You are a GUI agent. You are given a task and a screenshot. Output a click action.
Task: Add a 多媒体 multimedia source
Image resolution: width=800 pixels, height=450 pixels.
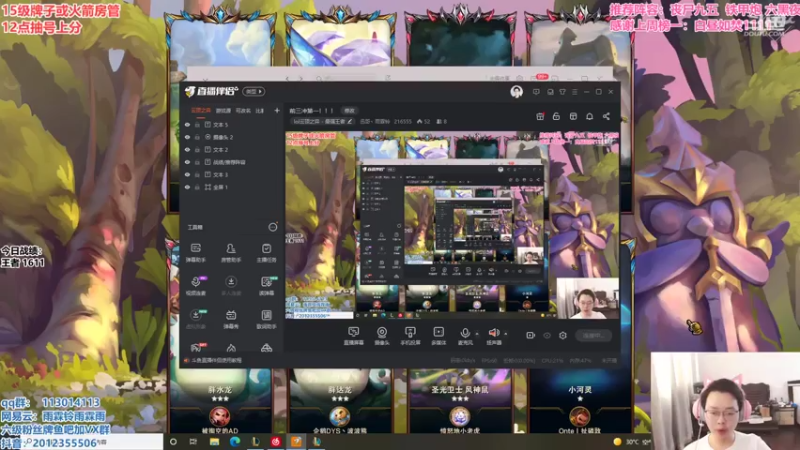point(438,336)
